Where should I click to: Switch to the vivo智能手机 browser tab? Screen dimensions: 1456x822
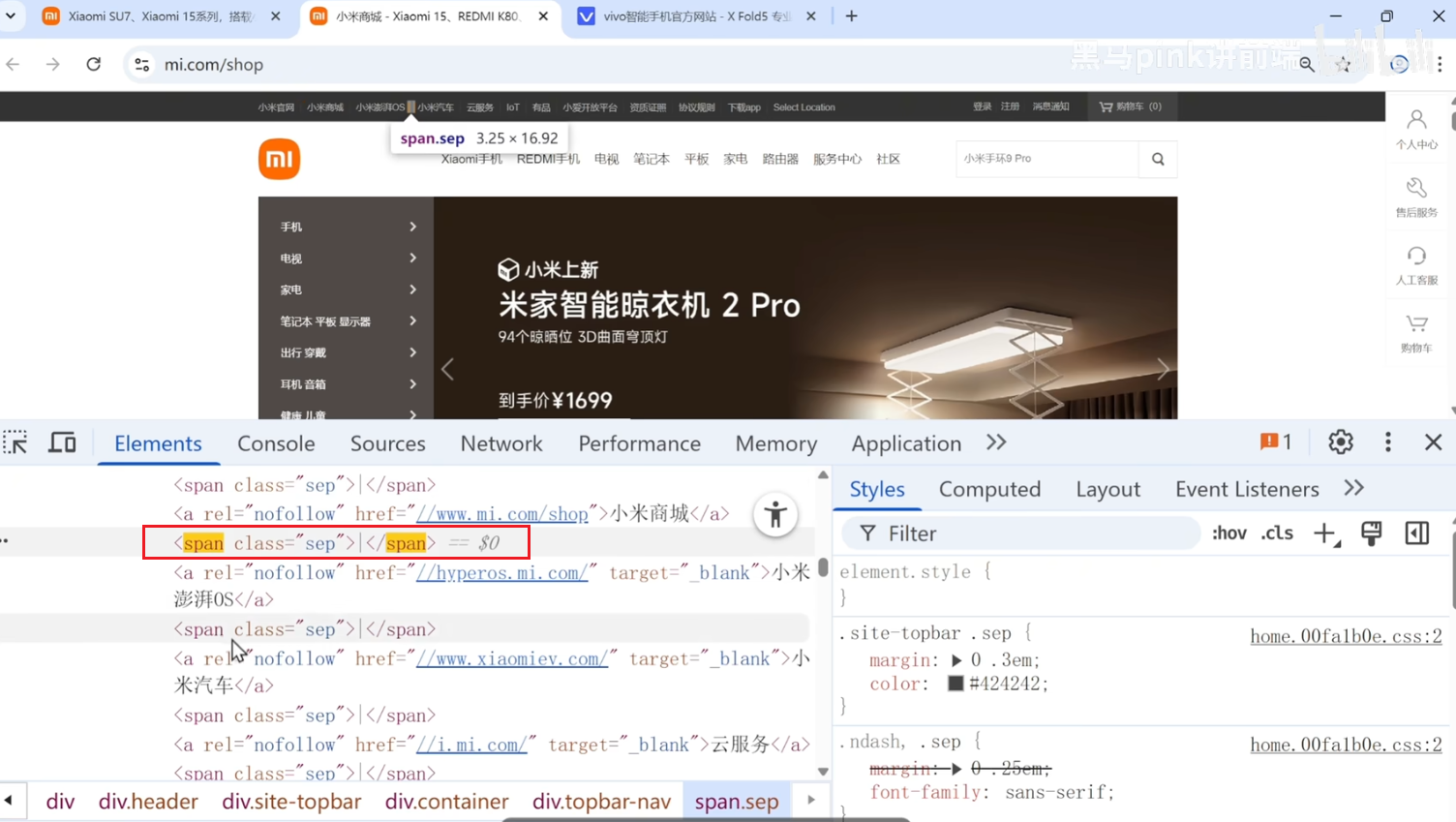696,16
